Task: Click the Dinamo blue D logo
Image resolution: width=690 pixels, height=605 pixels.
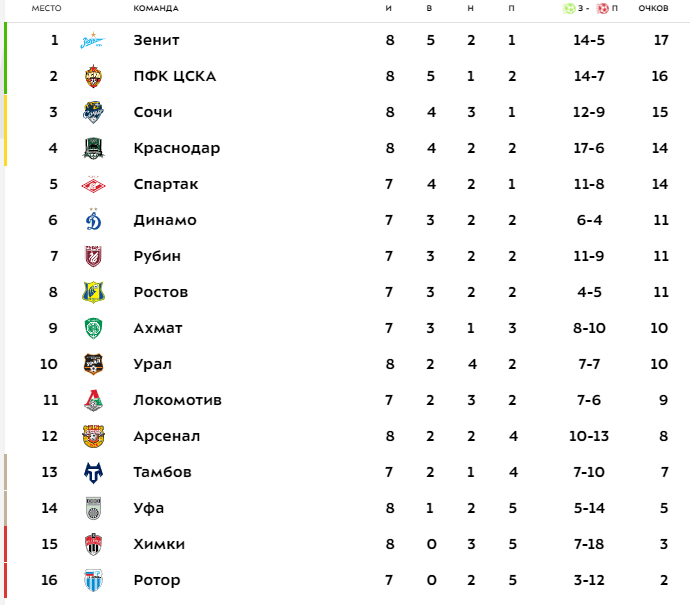Action: pyautogui.click(x=94, y=221)
